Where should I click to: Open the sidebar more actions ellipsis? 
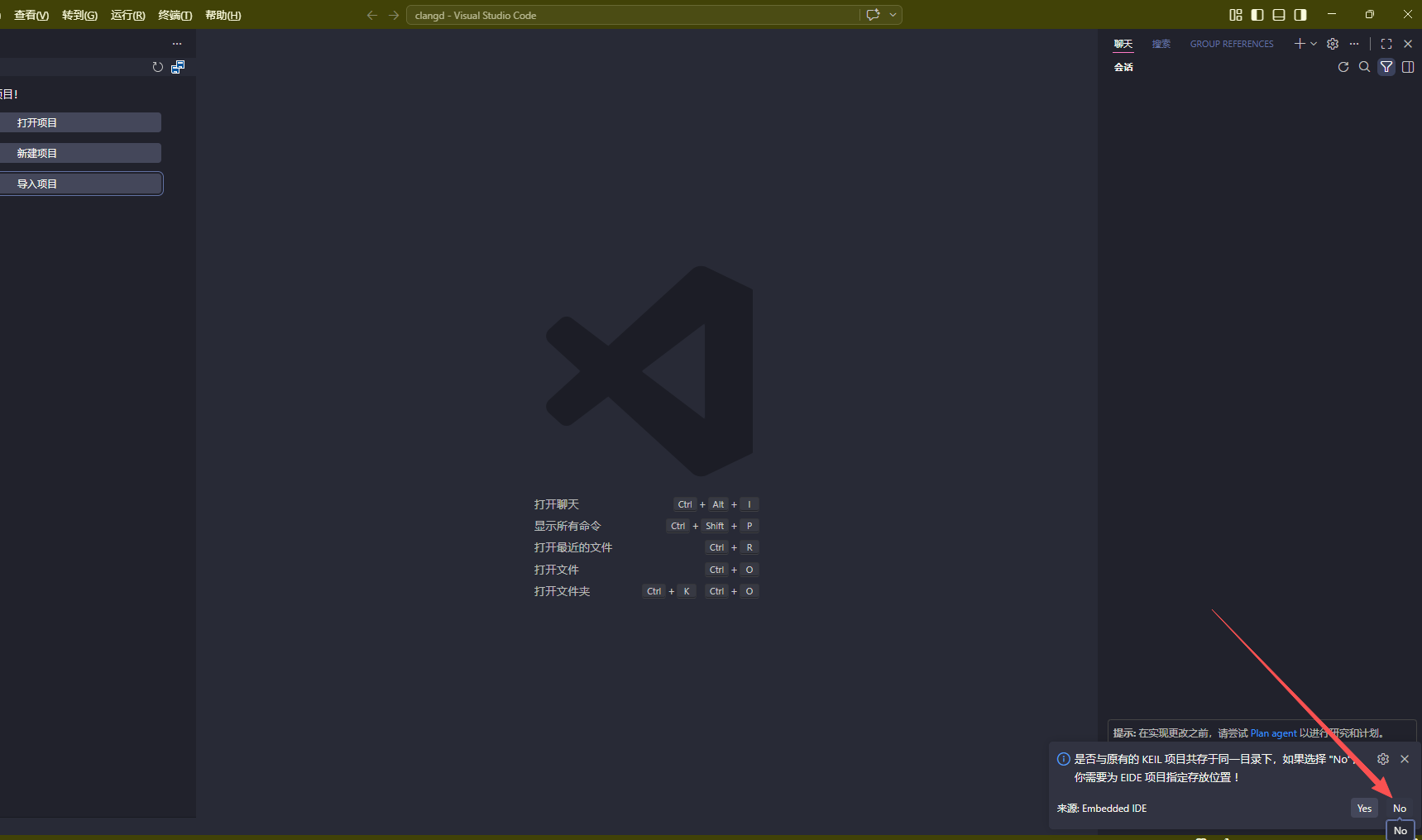(177, 44)
